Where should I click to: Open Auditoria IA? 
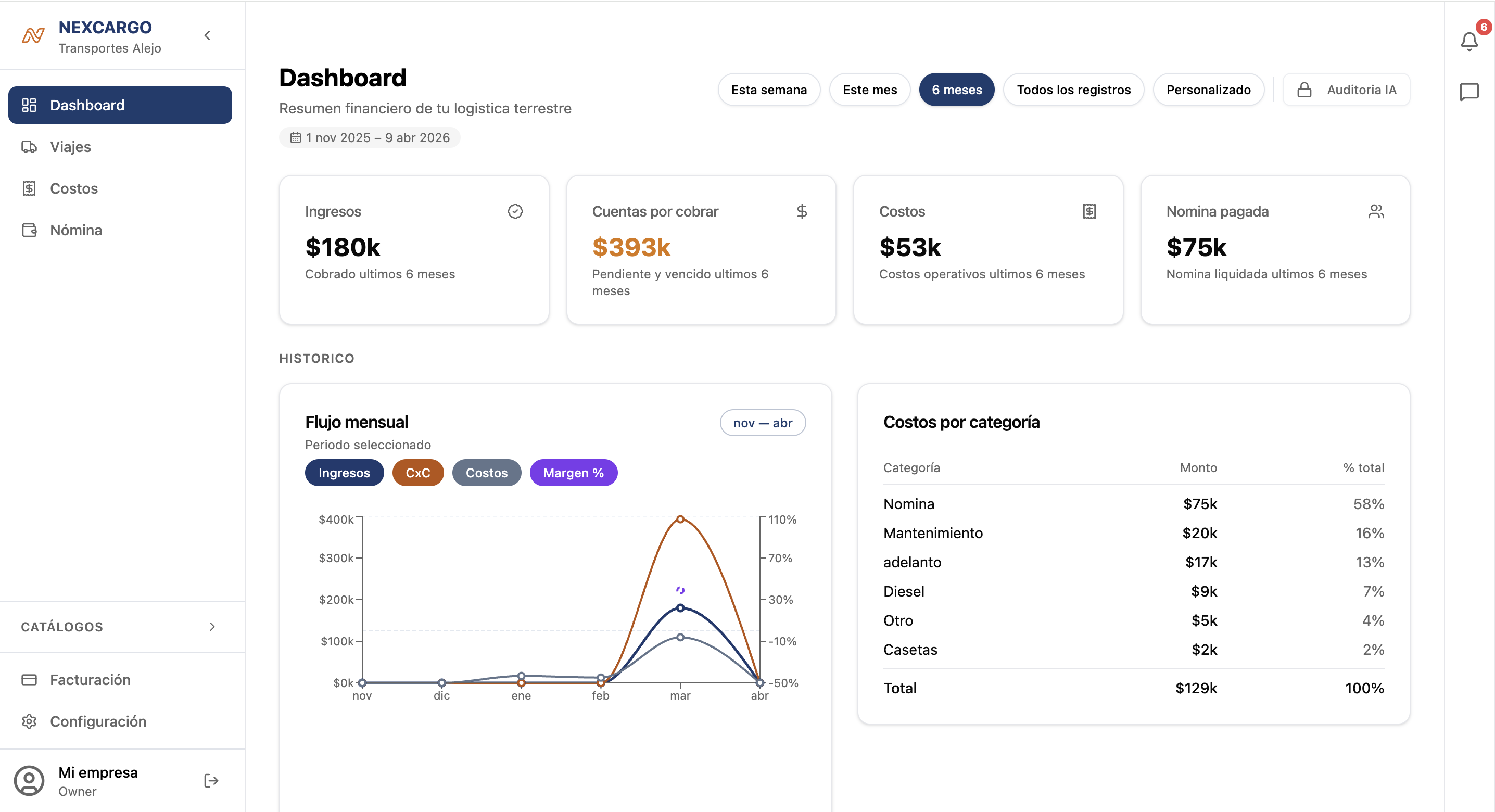tap(1346, 90)
